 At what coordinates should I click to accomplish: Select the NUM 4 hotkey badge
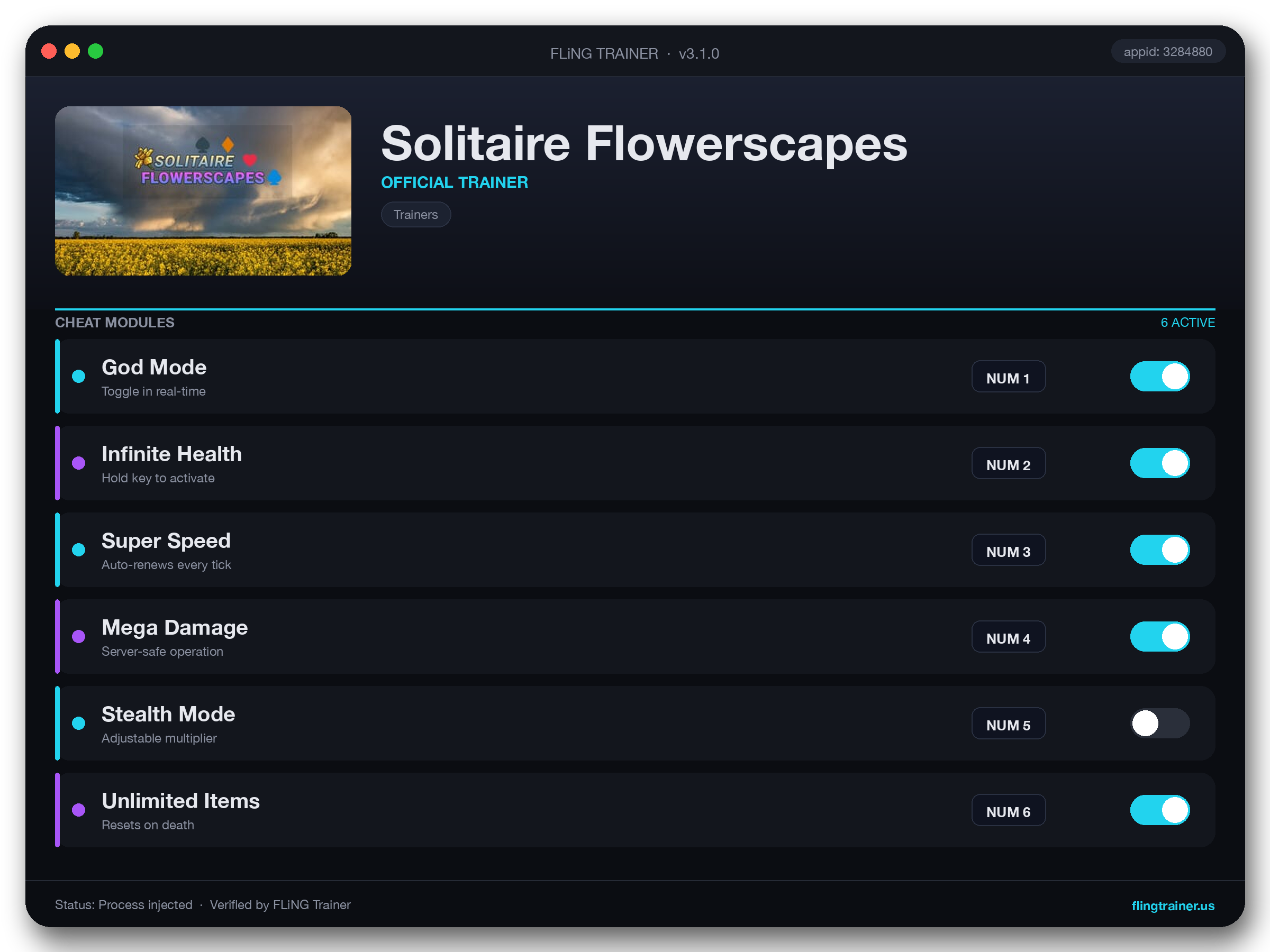(x=1008, y=637)
